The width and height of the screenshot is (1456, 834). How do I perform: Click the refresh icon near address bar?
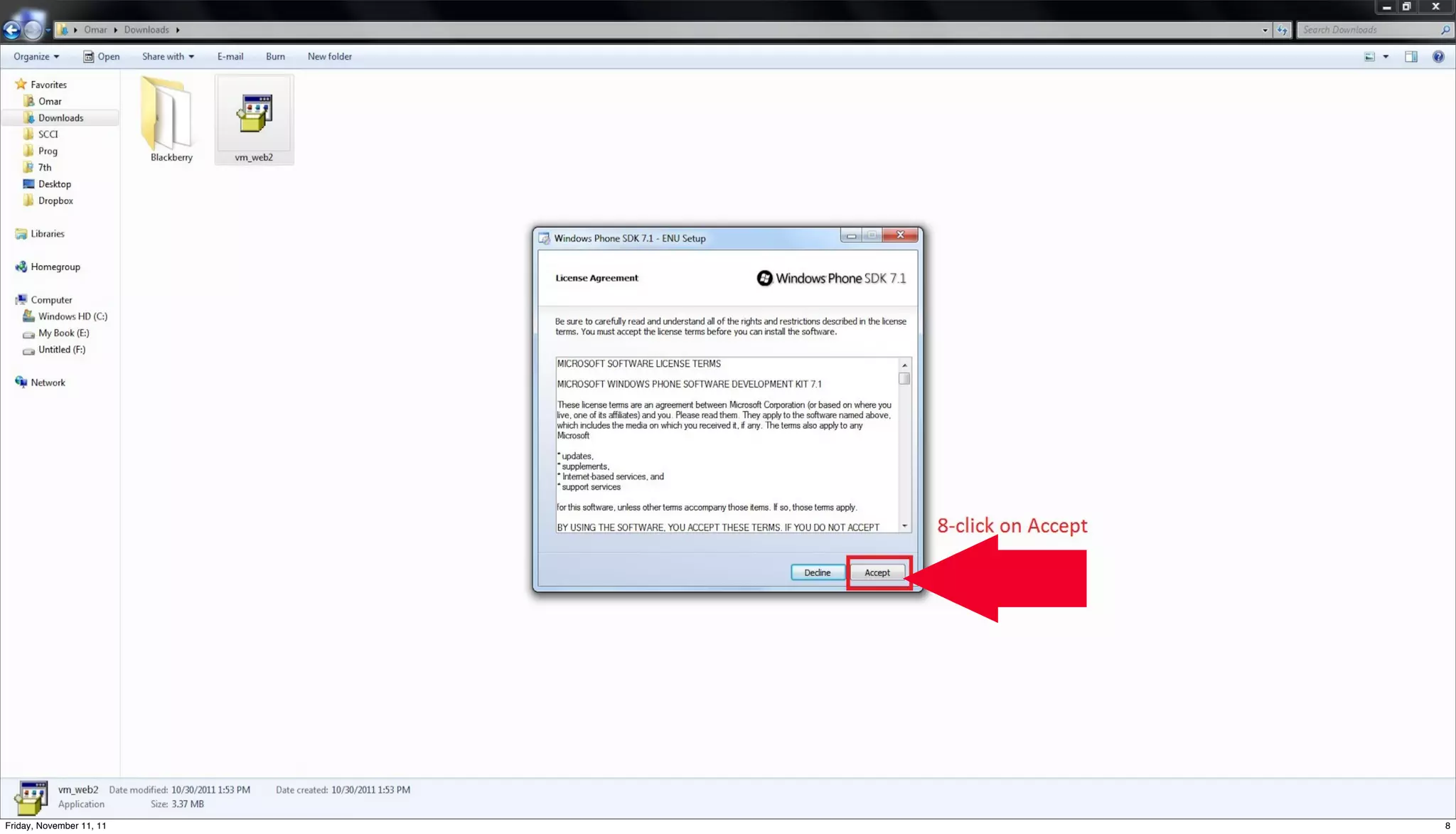[1282, 30]
